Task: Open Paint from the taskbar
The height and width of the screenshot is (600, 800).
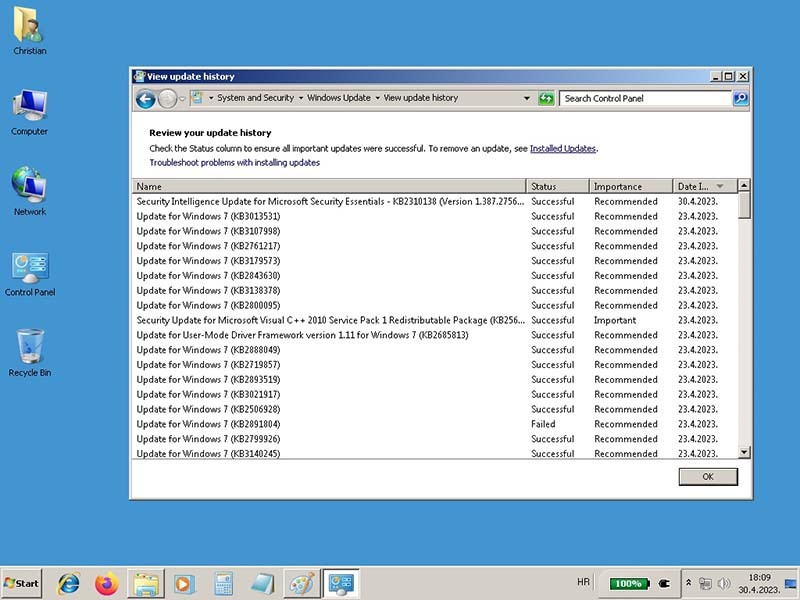Action: tap(300, 583)
